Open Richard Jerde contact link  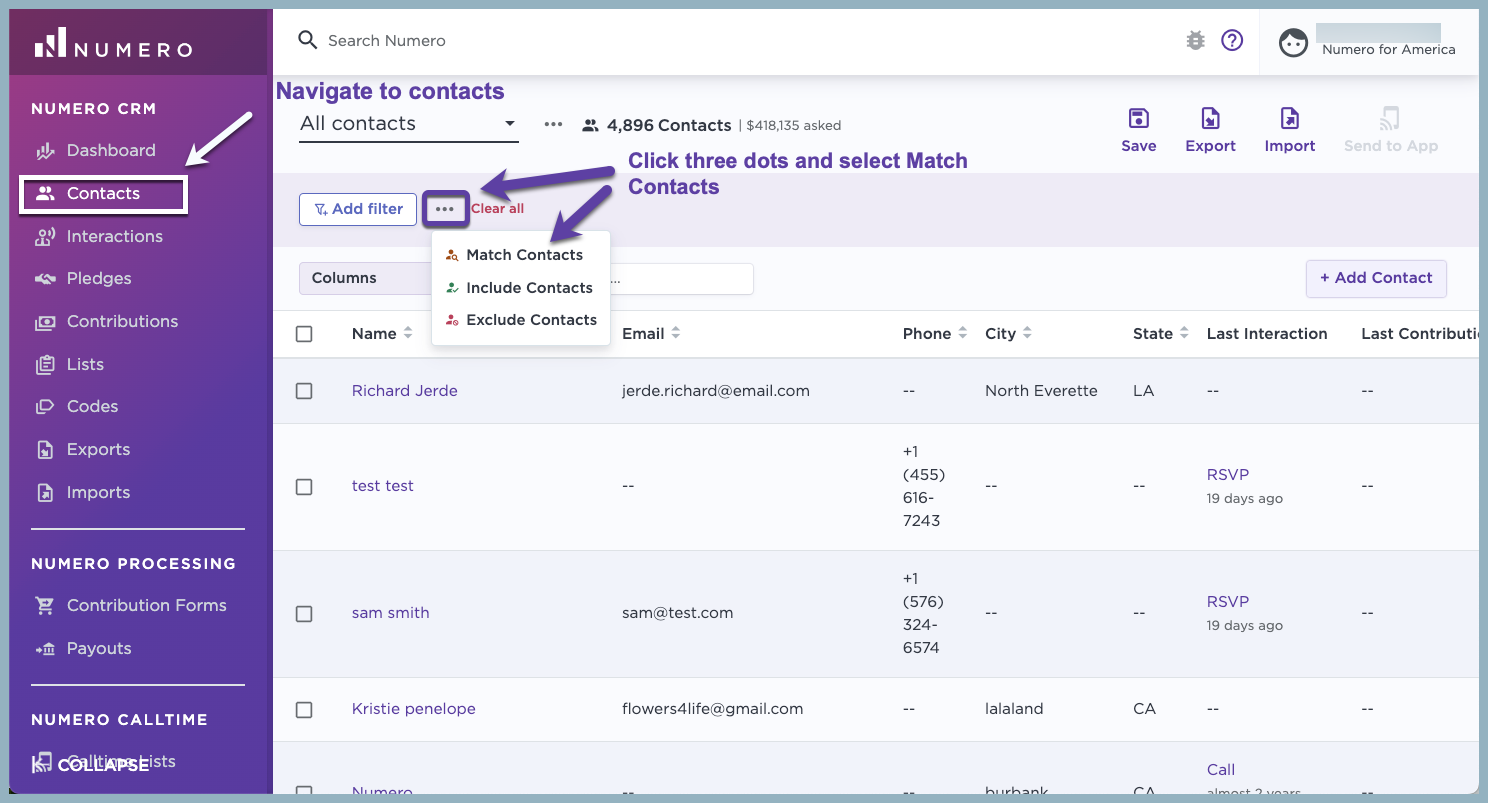pyautogui.click(x=405, y=391)
